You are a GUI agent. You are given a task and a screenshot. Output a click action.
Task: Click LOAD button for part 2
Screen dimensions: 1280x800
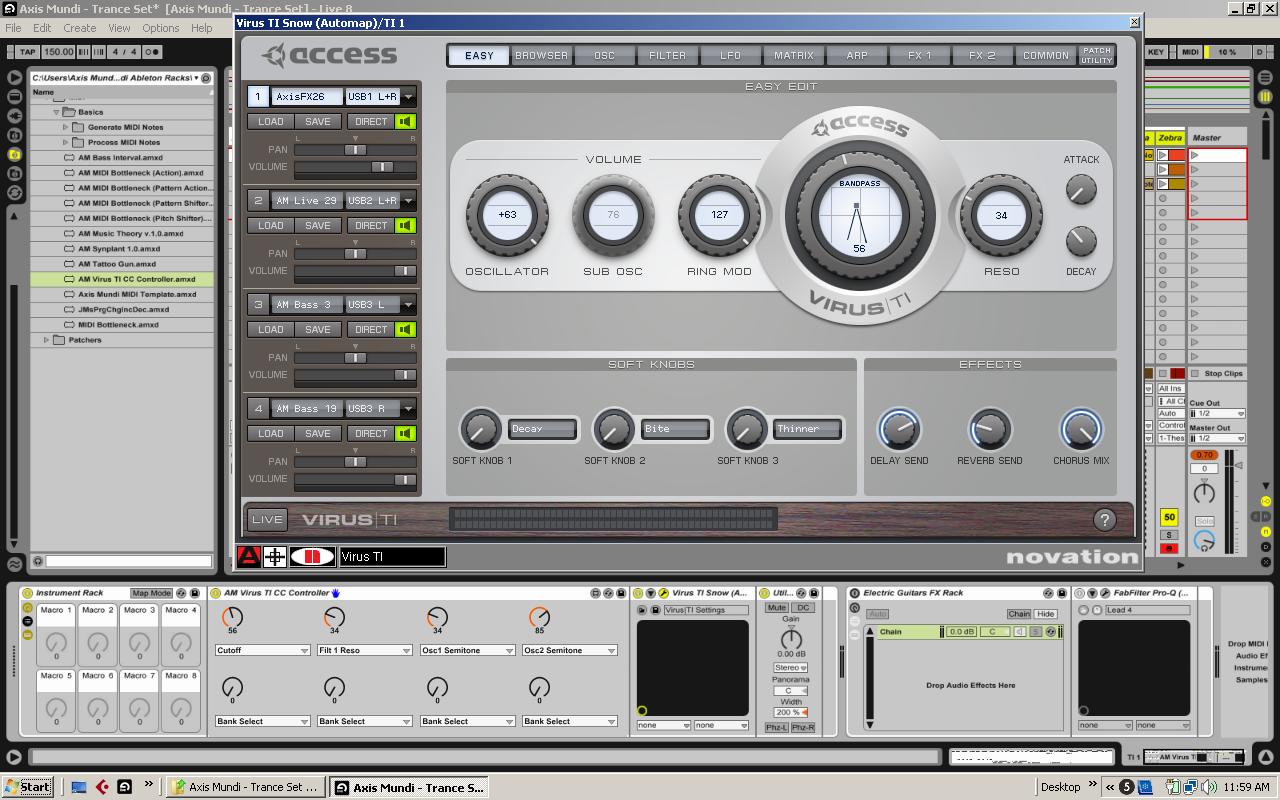tap(270, 225)
